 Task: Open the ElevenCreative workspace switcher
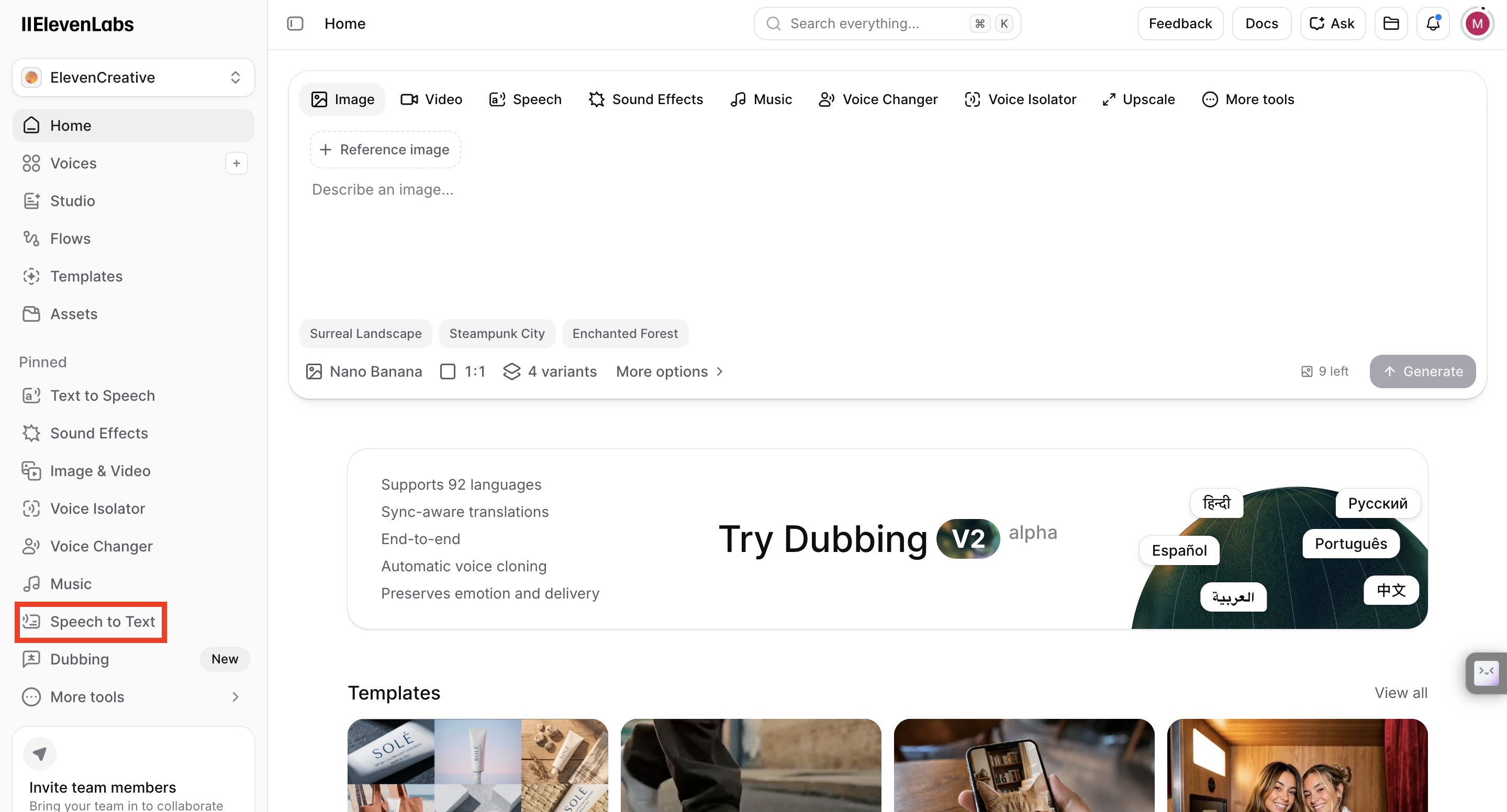(133, 77)
